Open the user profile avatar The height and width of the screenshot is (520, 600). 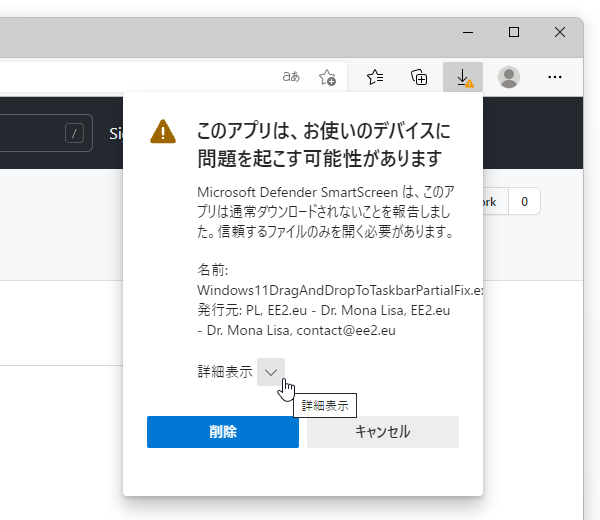click(x=509, y=77)
